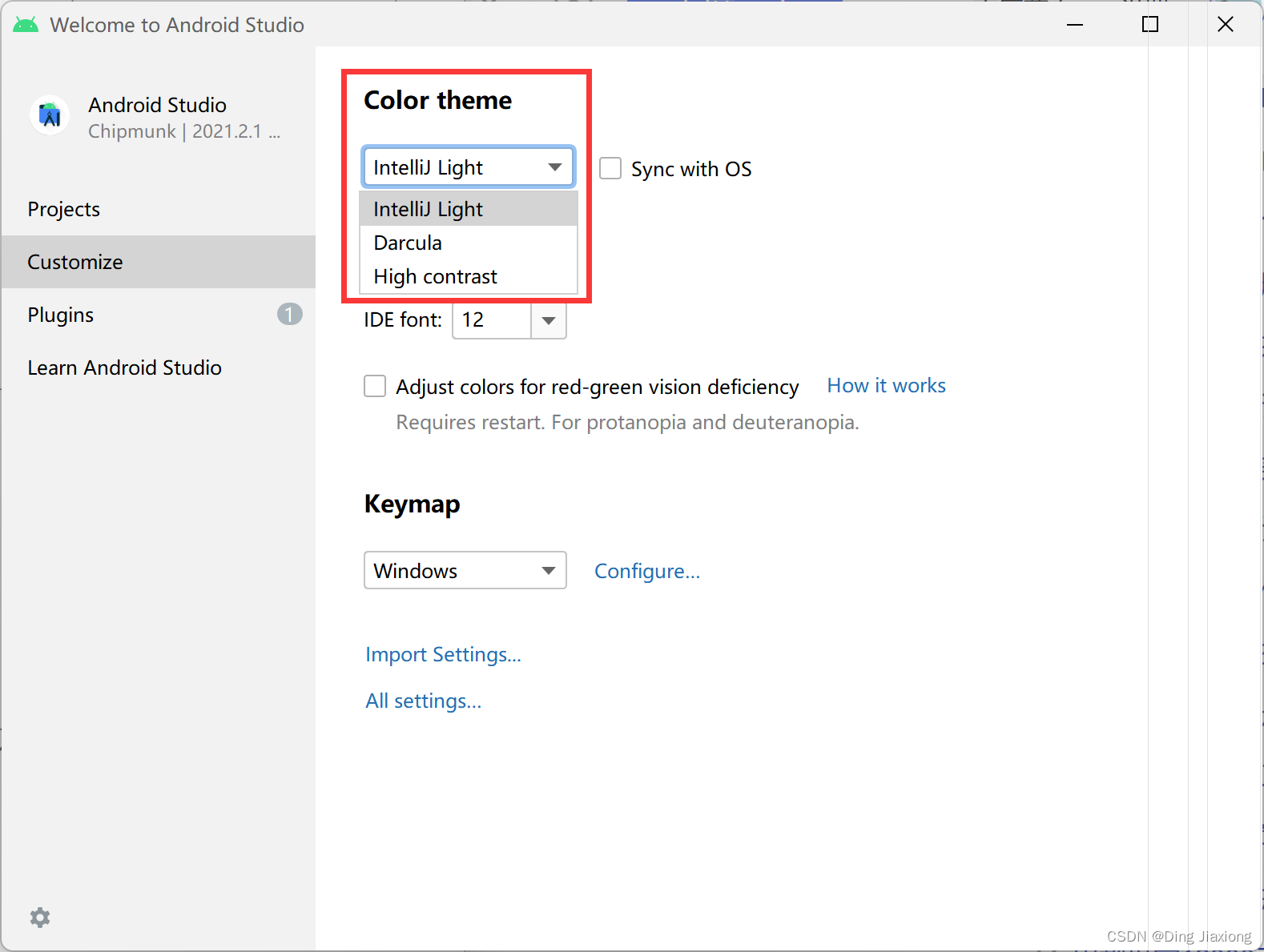Click the Chipmunk | 2021.2.1 version text
Screen dimensions: 1264x952
(184, 131)
